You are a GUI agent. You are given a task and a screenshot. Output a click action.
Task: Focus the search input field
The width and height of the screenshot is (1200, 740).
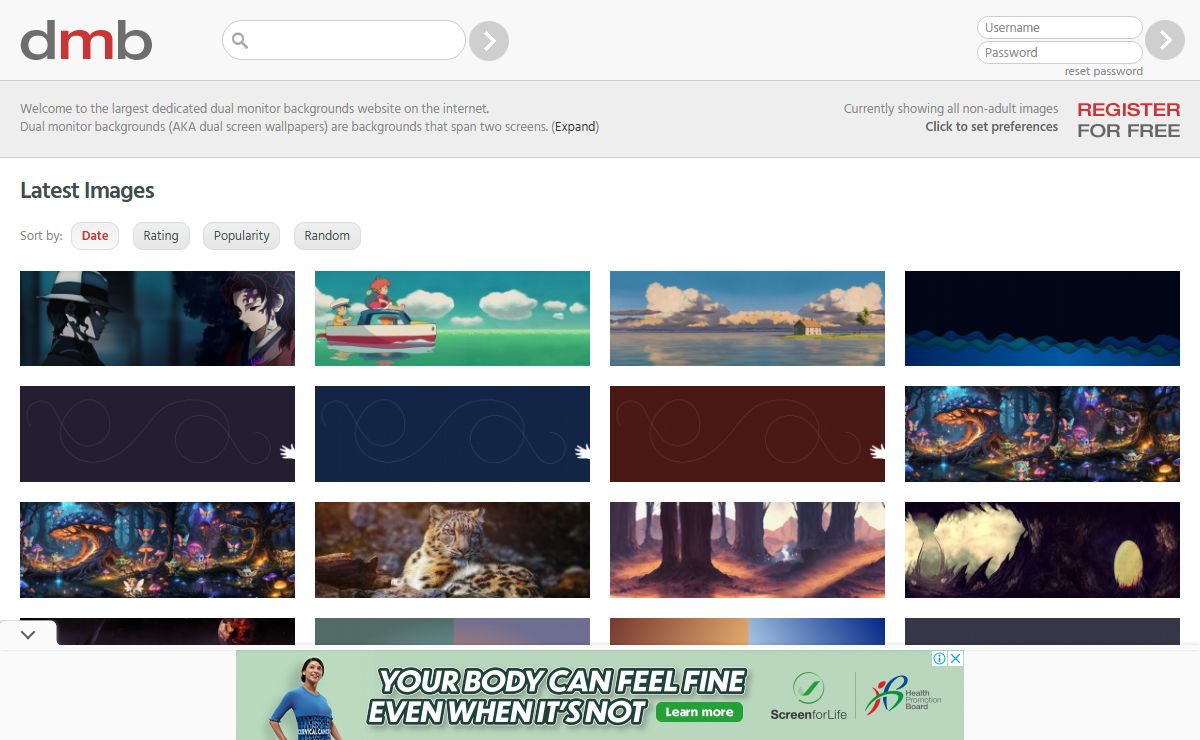pos(344,41)
